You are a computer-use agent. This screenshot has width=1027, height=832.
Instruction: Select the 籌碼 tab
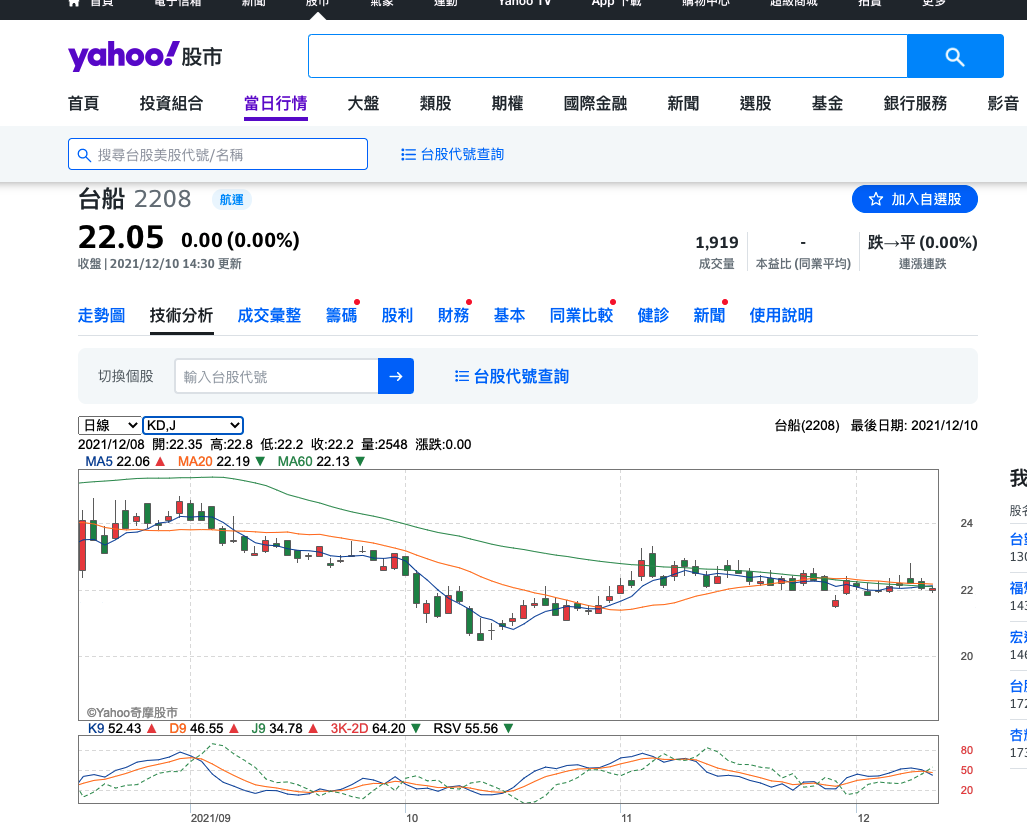[341, 315]
